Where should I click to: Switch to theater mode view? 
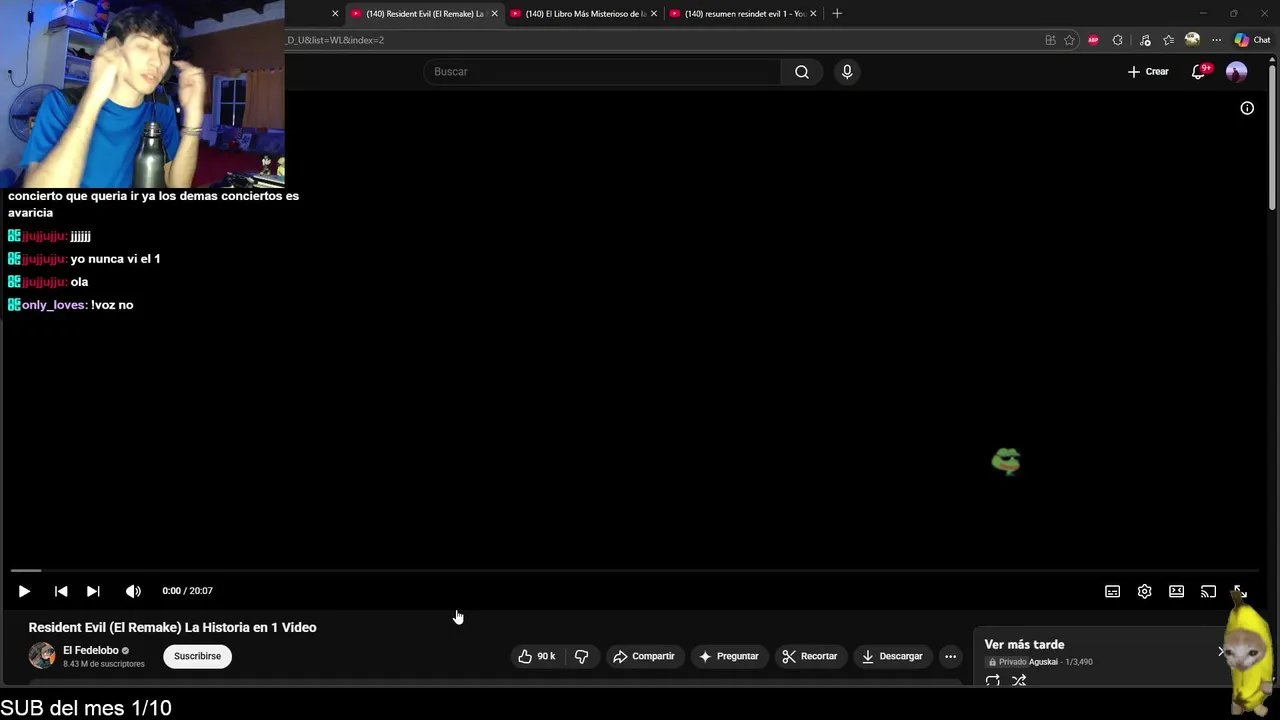point(1176,591)
